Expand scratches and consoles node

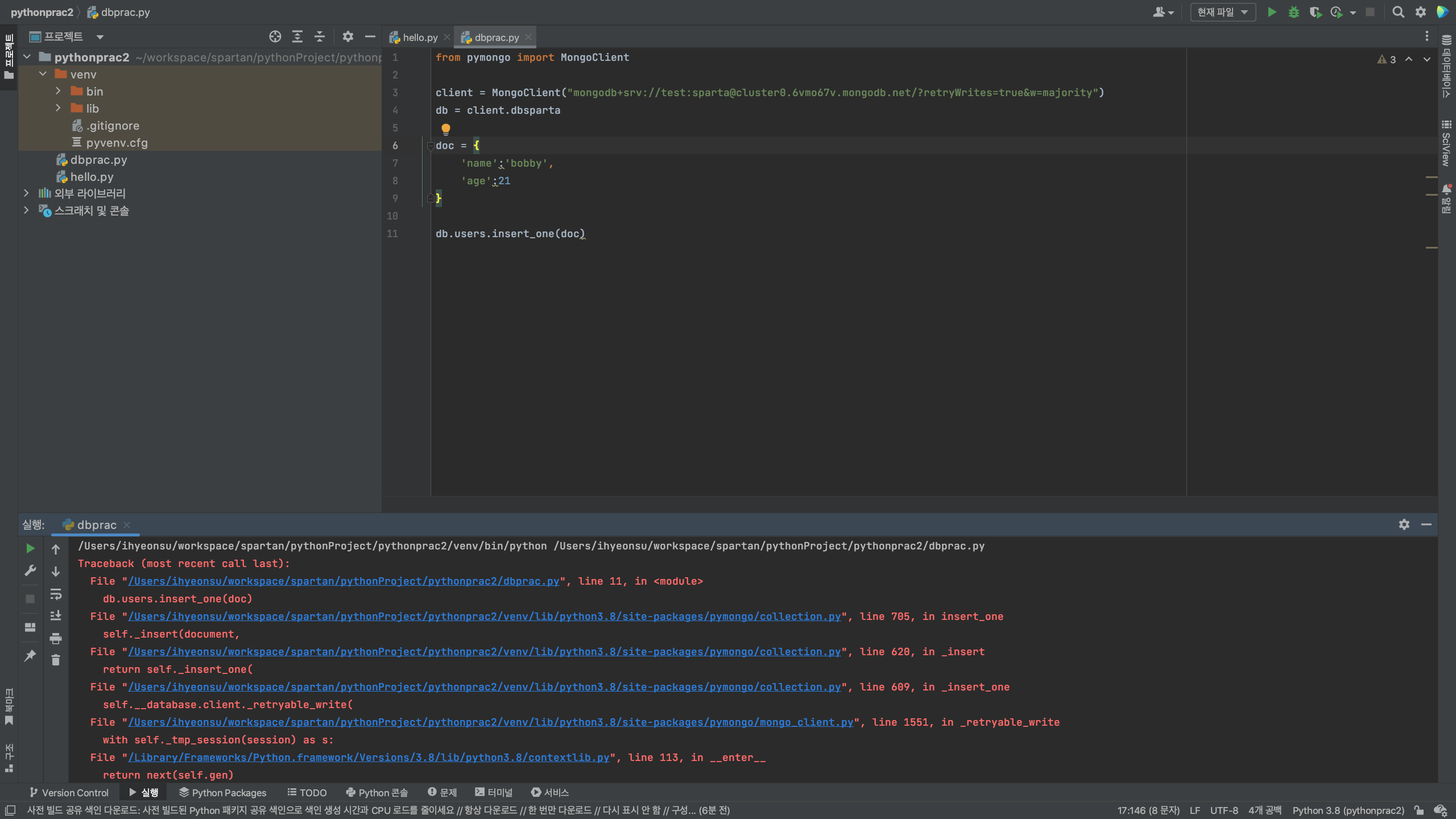tap(26, 210)
